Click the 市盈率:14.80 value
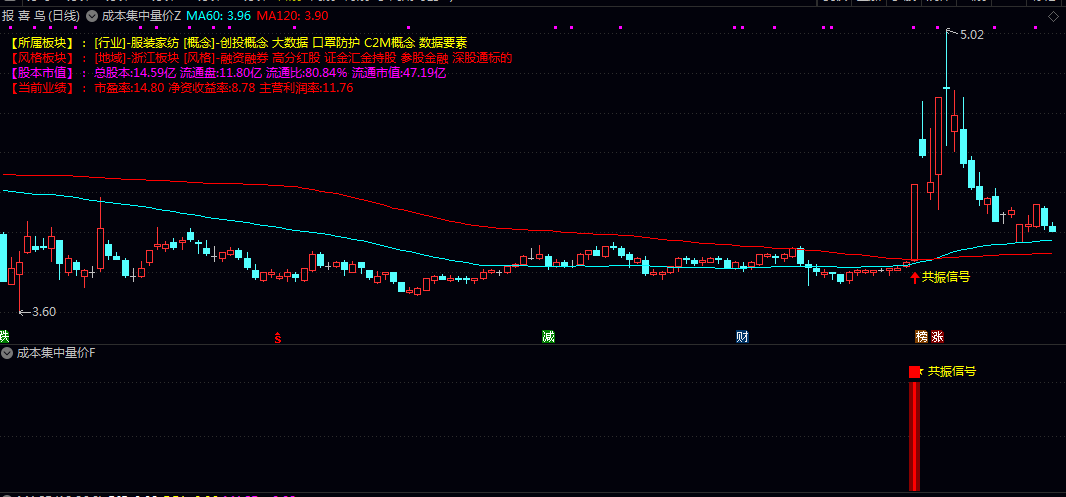 click(129, 88)
